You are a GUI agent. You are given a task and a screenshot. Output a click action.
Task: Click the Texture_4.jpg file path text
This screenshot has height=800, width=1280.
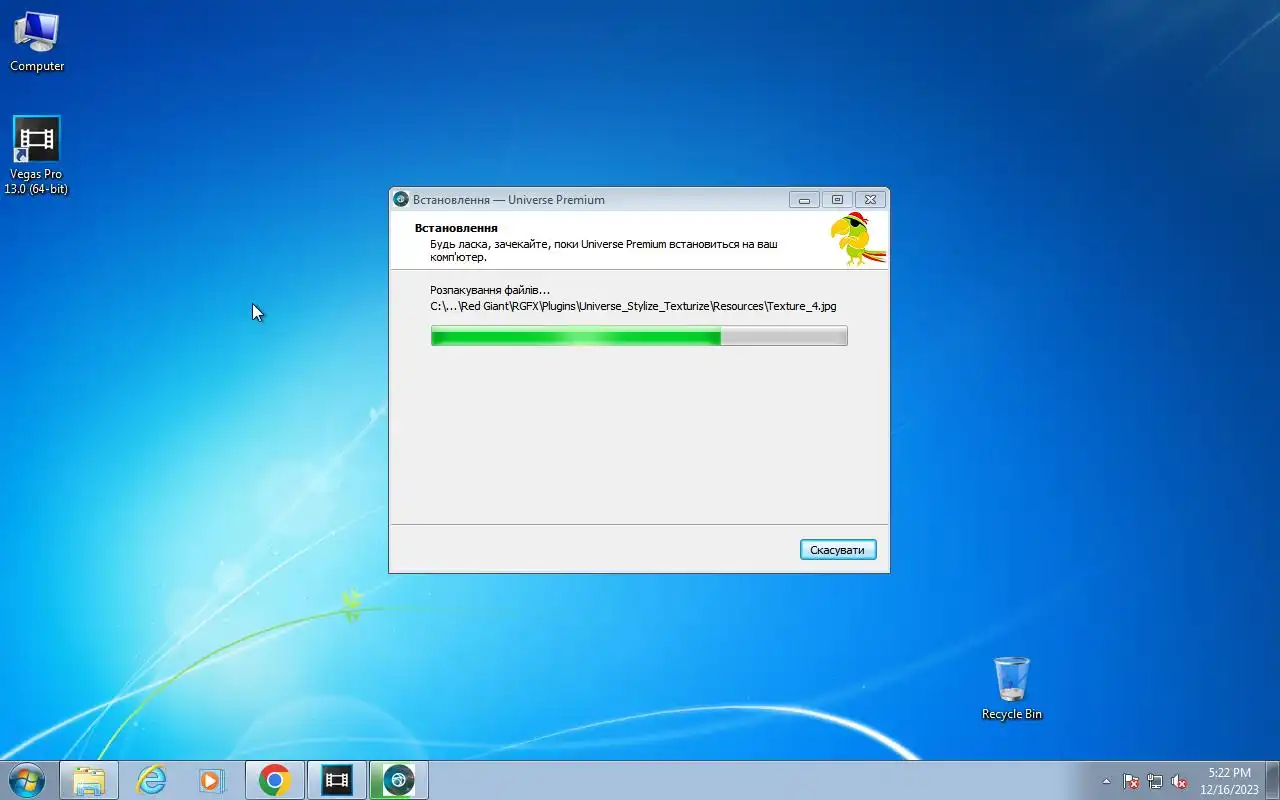point(633,306)
